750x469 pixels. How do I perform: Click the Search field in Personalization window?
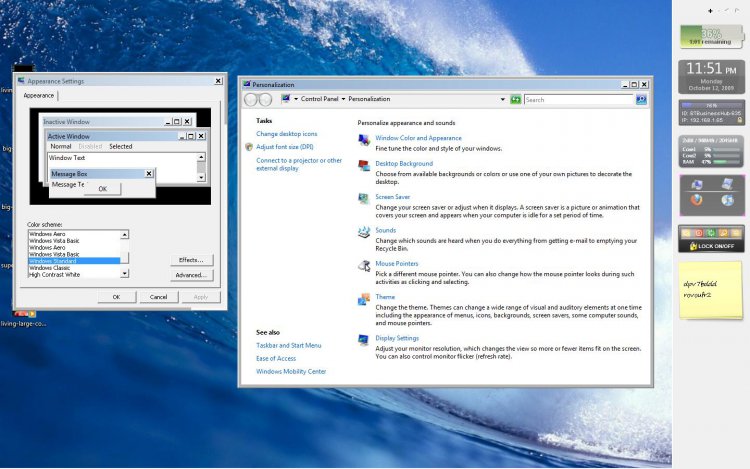point(579,99)
